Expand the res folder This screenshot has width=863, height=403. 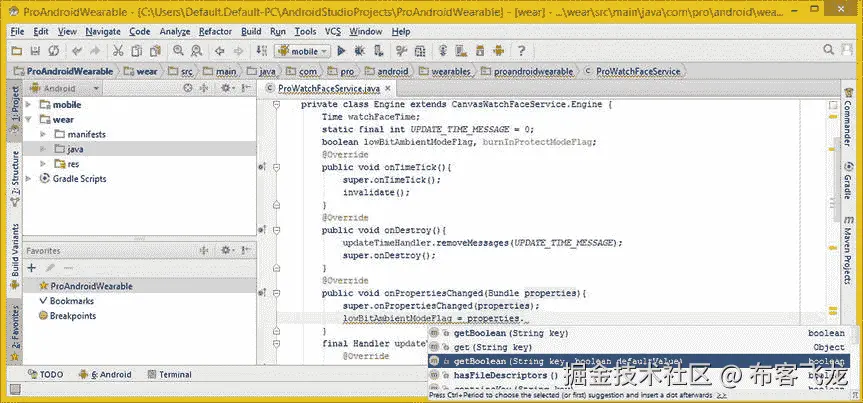pos(43,164)
